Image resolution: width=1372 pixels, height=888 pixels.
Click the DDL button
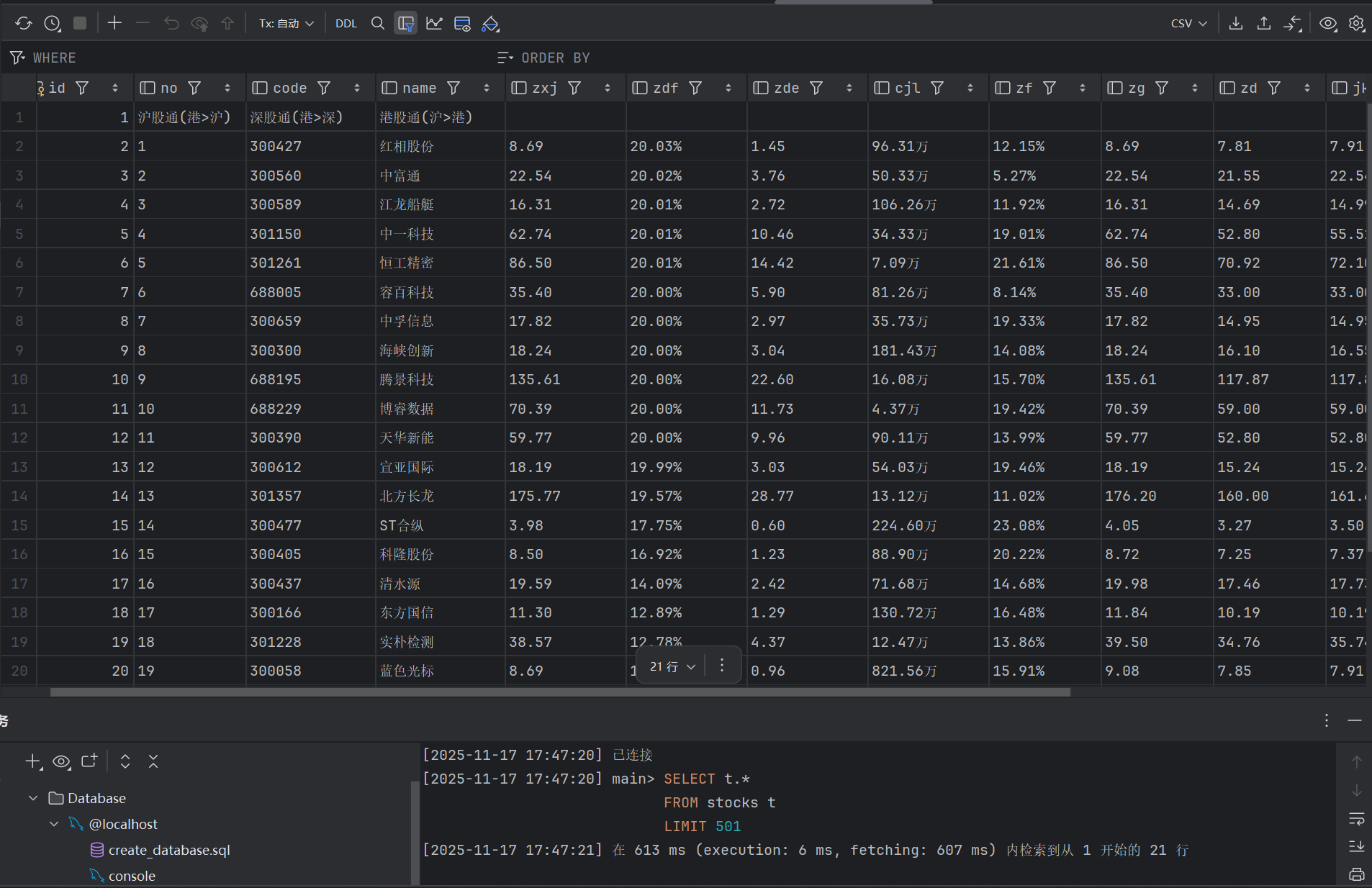346,24
